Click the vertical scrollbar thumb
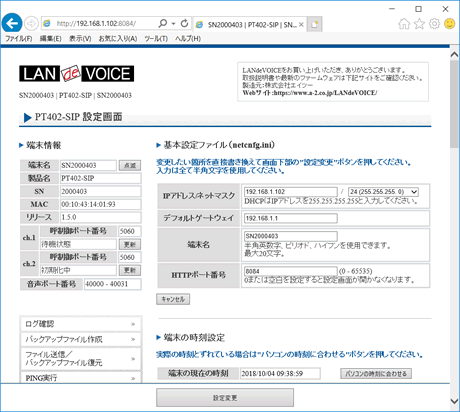The height and width of the screenshot is (412, 460). pos(454,103)
